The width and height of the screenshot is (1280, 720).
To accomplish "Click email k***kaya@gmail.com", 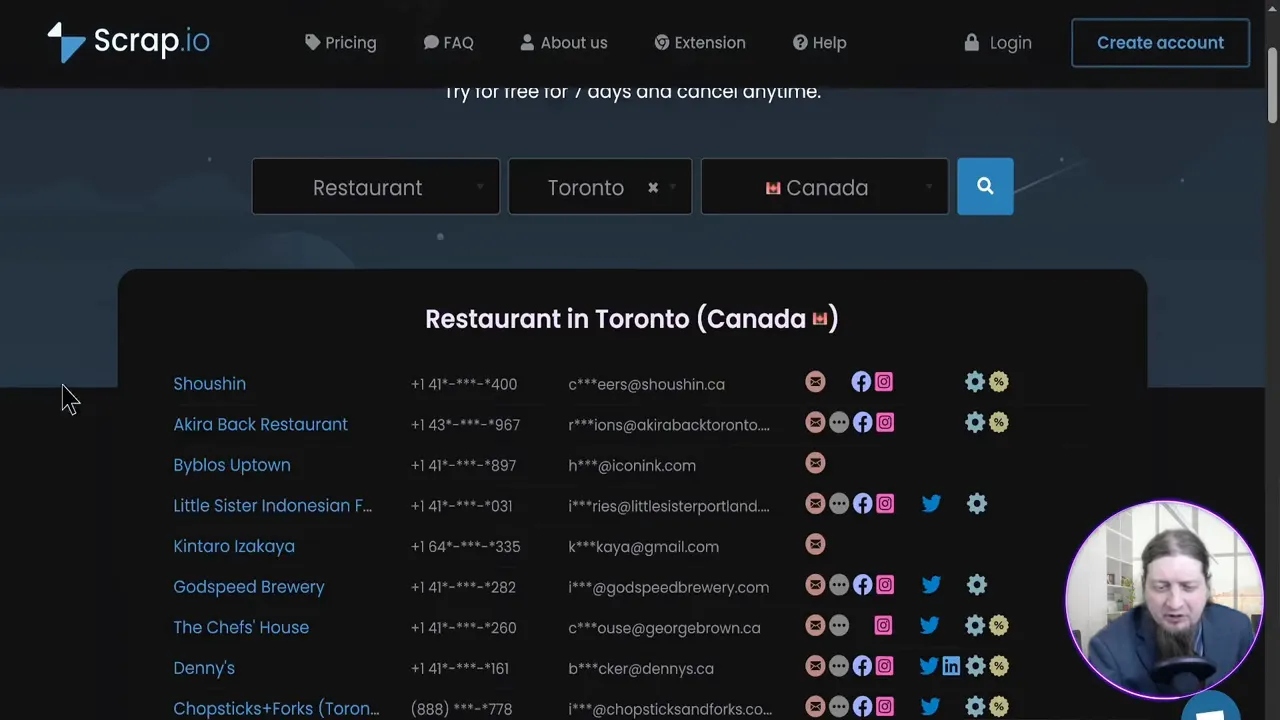I will point(643,546).
